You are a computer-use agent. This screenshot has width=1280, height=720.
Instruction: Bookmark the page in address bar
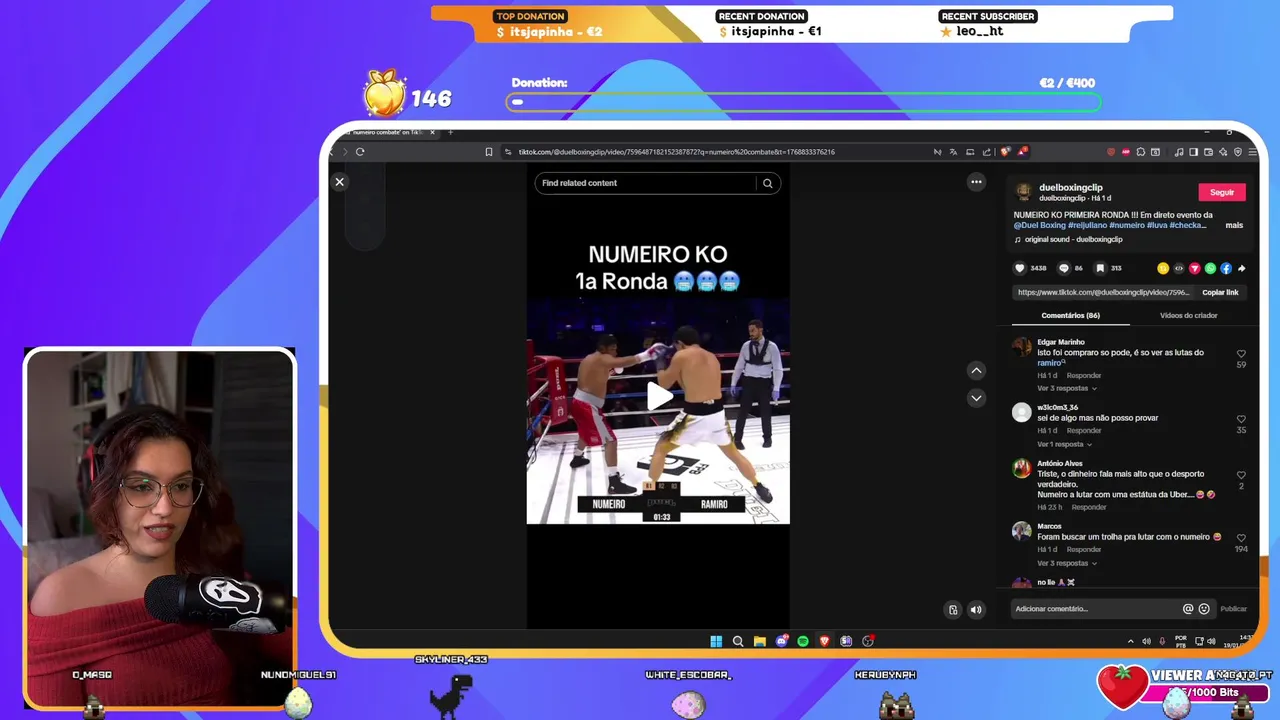click(489, 152)
